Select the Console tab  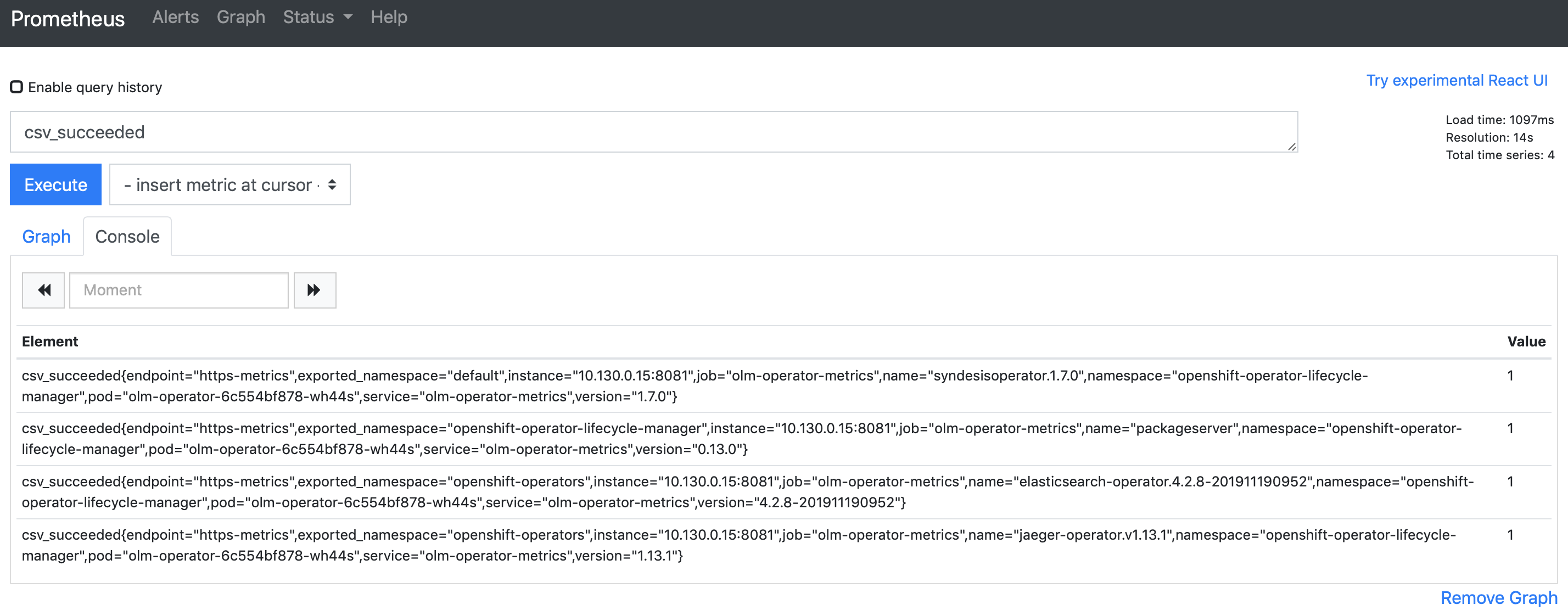(x=127, y=236)
